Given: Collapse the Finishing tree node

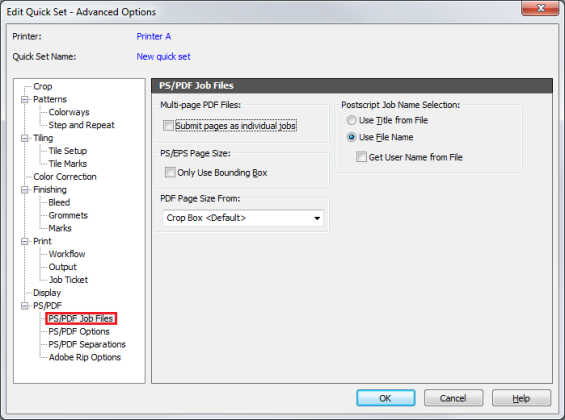Looking at the screenshot, I should pos(25,189).
